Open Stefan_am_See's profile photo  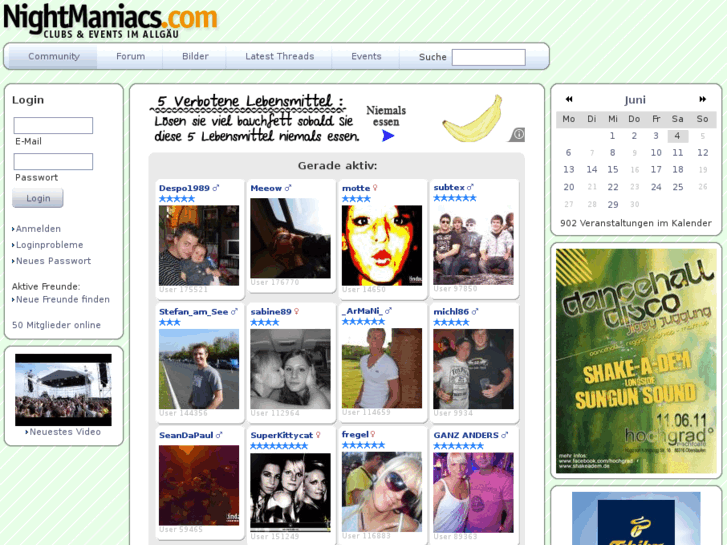coord(199,369)
